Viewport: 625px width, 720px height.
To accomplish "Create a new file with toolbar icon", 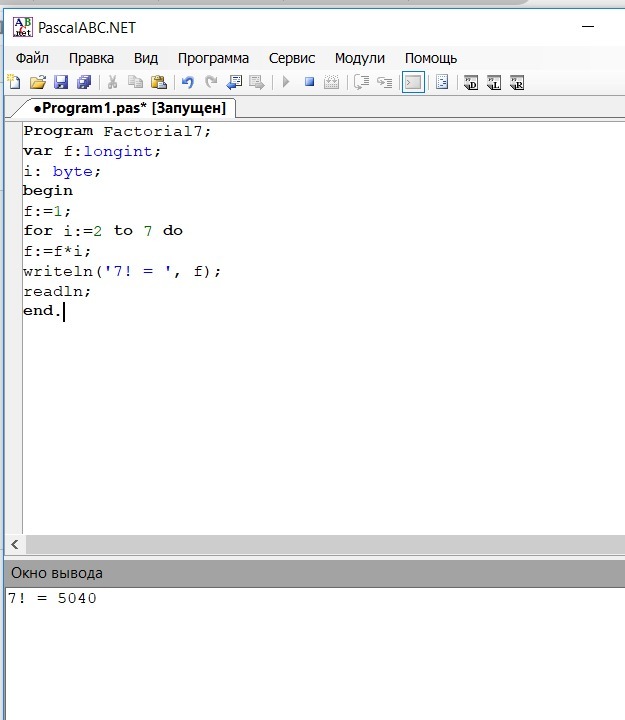I will pos(13,83).
